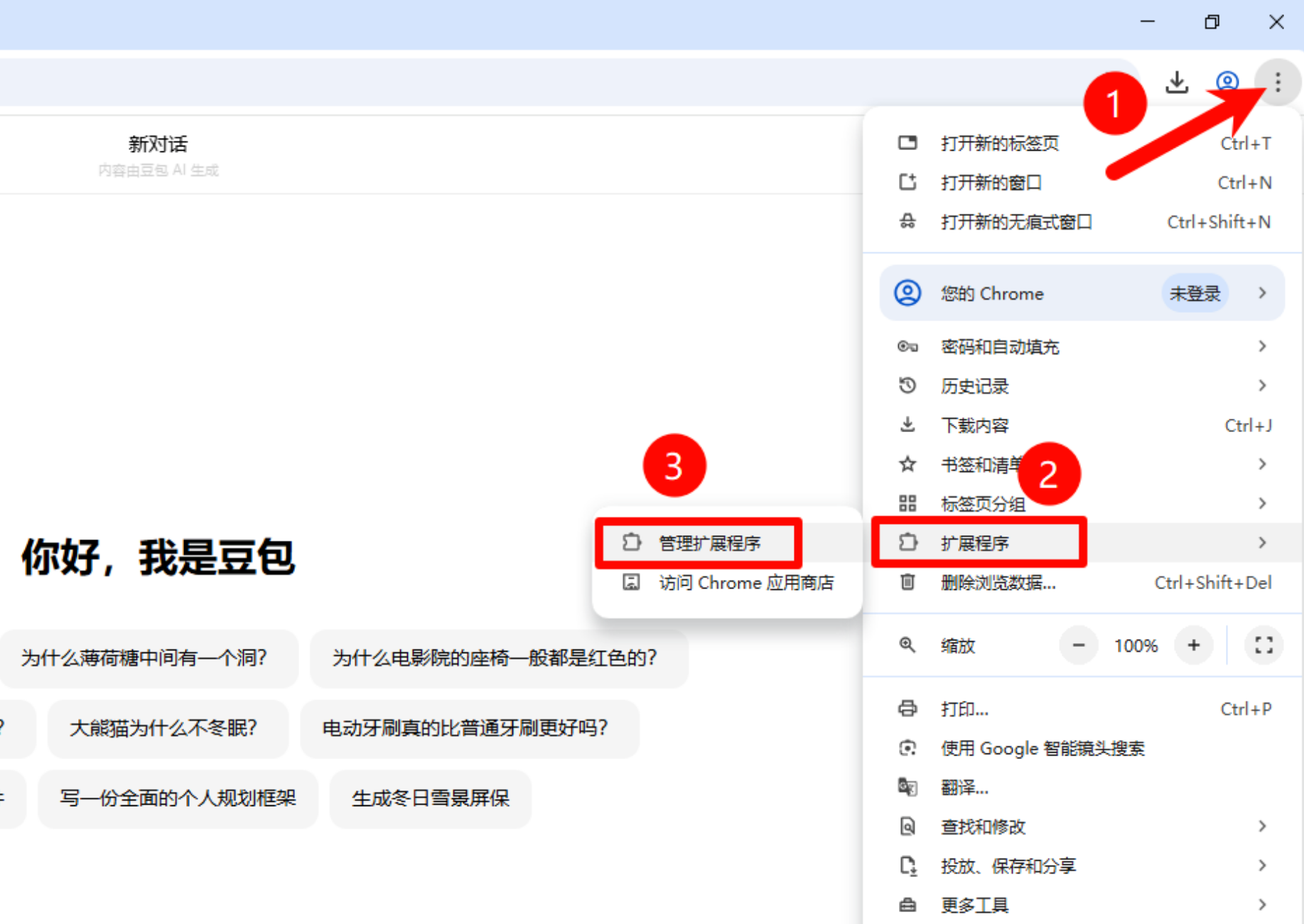Screen dimensions: 1304x924
Task: Expand the 密码和自动填充 chevron
Action: point(1263,346)
